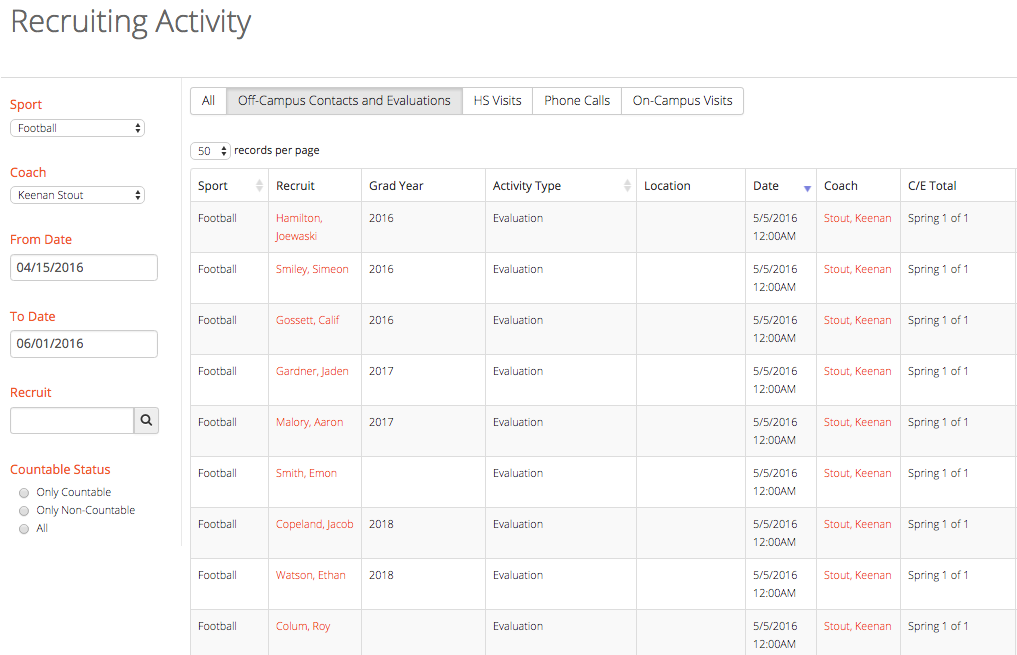Click the recruit search magnifier button

[x=146, y=420]
